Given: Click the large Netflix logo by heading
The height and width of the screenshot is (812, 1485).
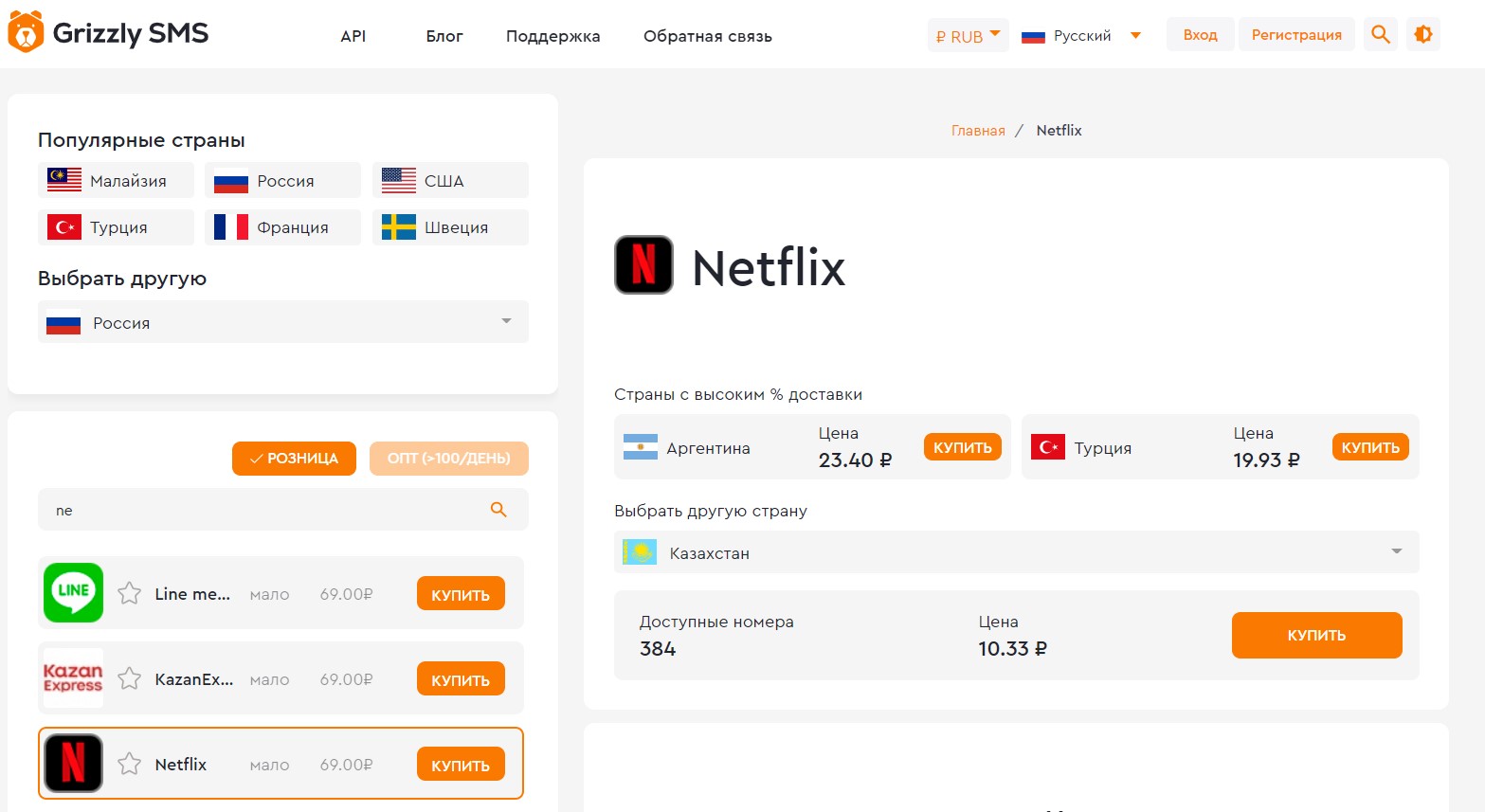Looking at the screenshot, I should coord(644,265).
